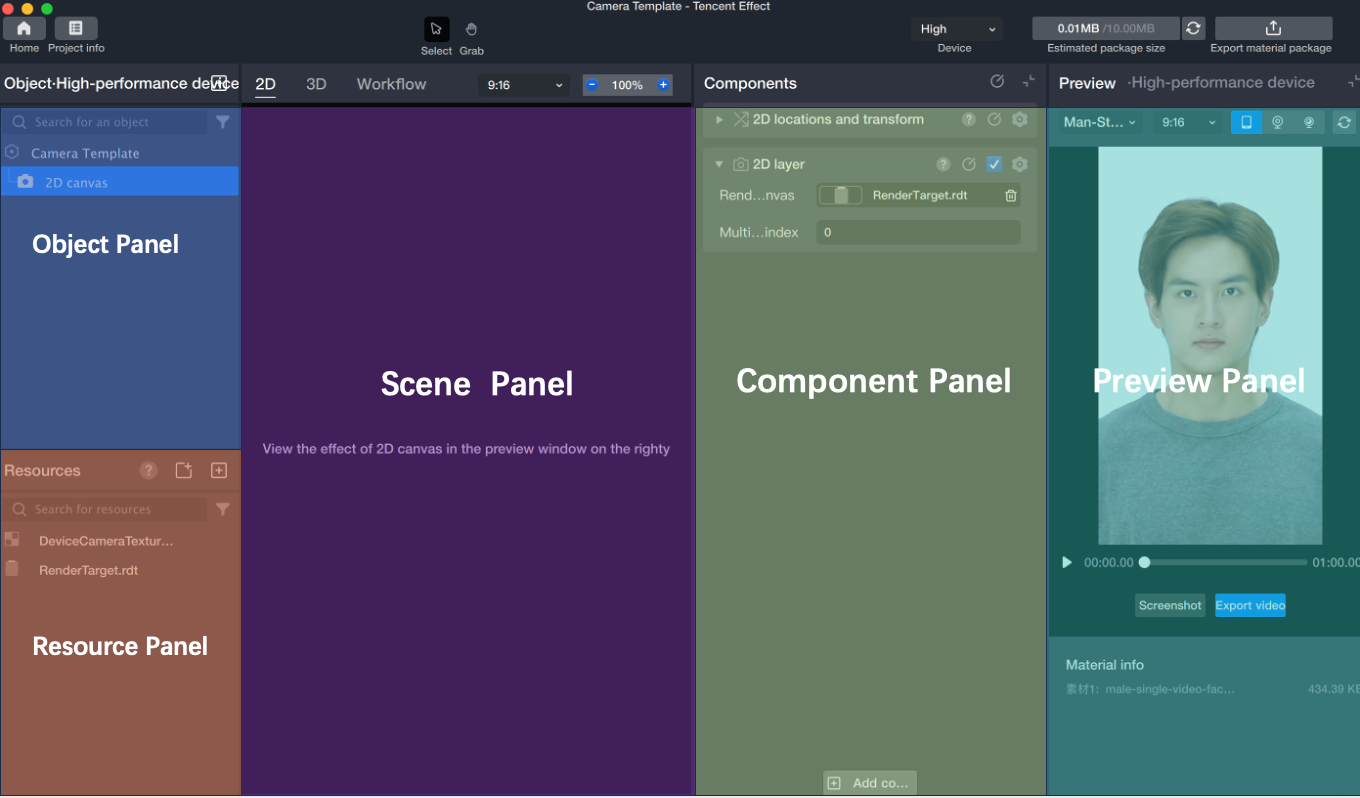Viewport: 1360px width, 798px height.
Task: Click the Export video button
Action: tap(1250, 605)
